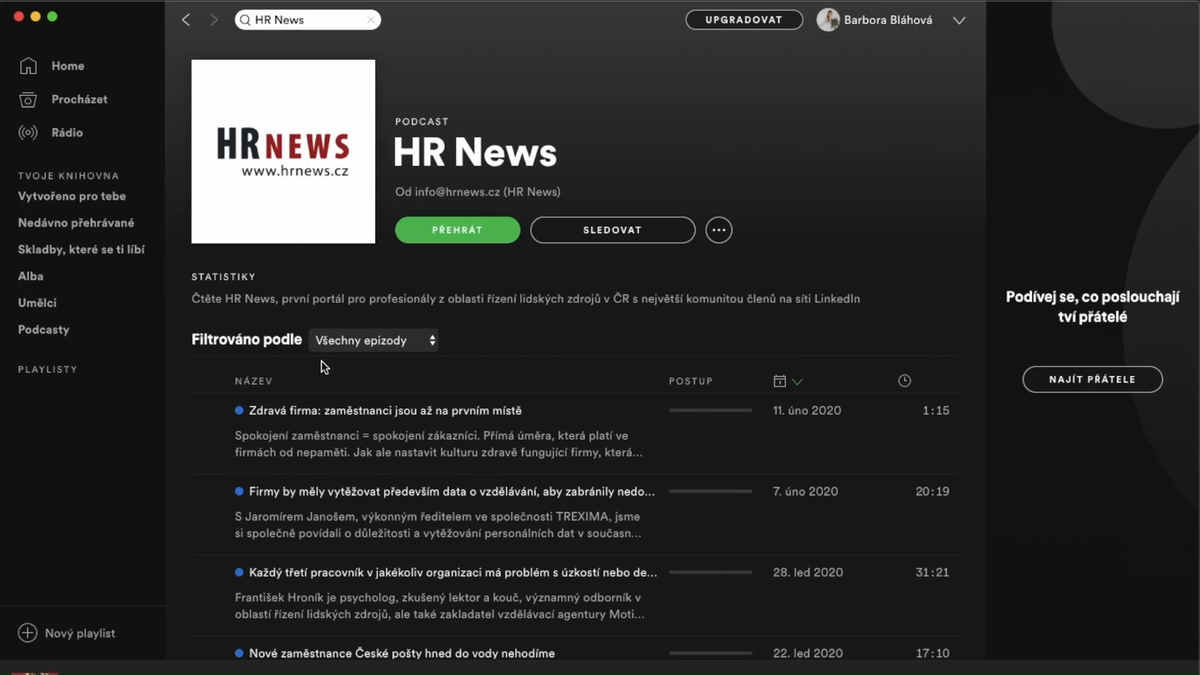Sort by the clock duration column icon
The width and height of the screenshot is (1200, 675).
(905, 381)
